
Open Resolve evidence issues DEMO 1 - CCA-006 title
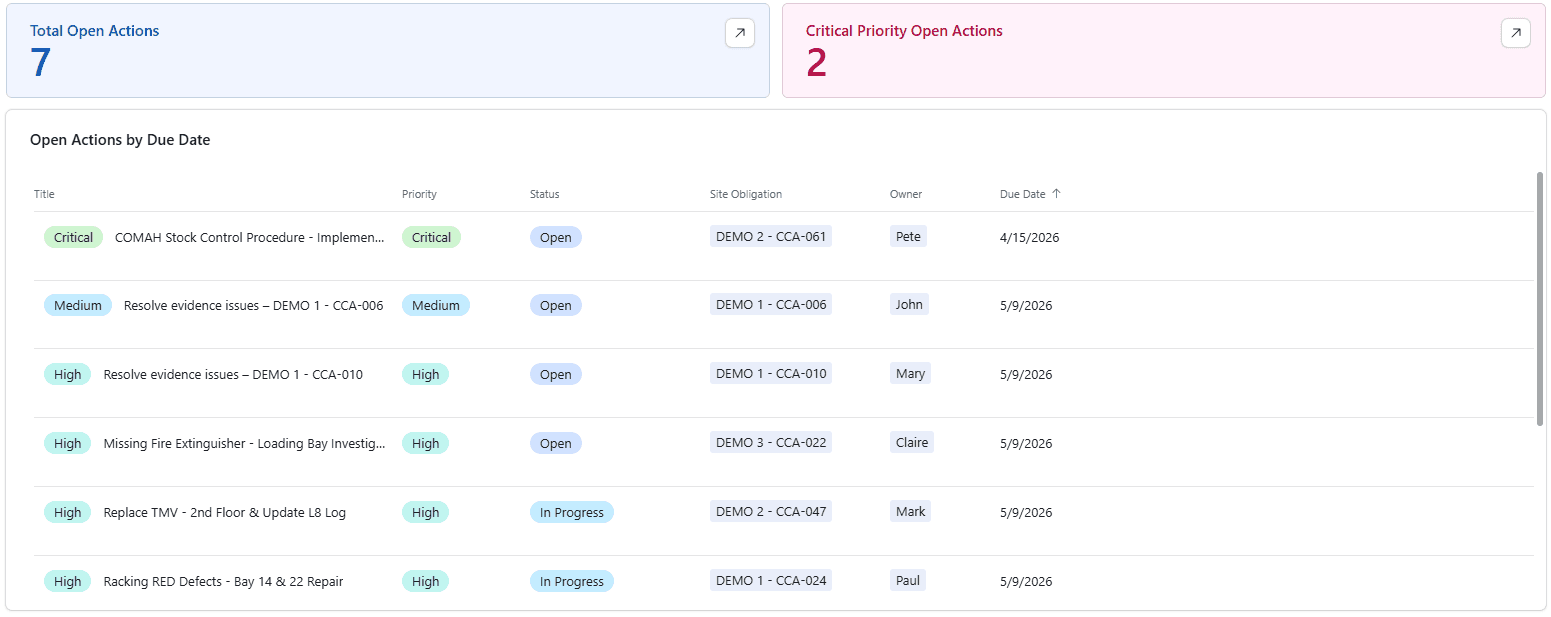coord(254,305)
